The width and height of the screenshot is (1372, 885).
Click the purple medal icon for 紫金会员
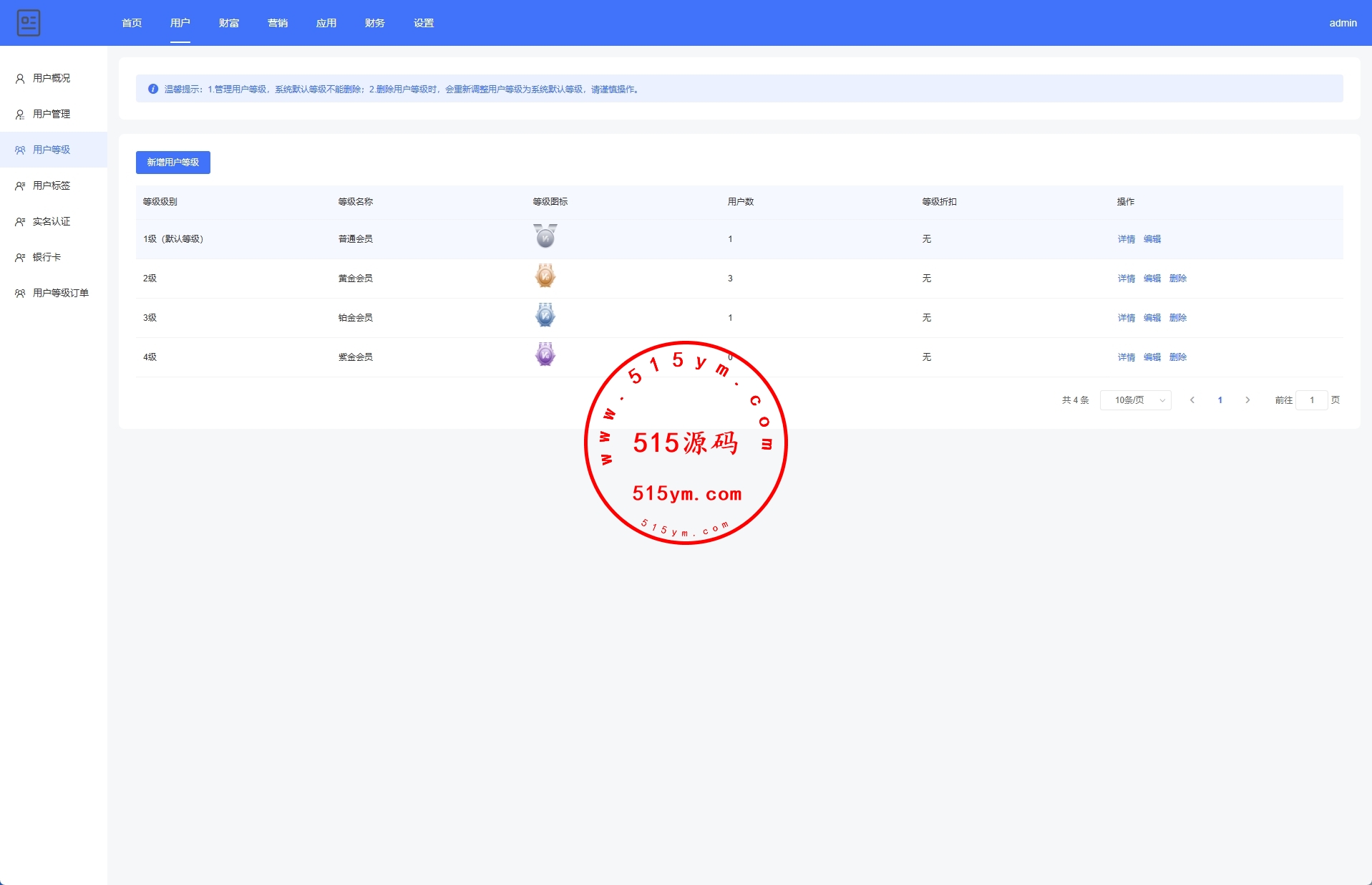coord(545,355)
